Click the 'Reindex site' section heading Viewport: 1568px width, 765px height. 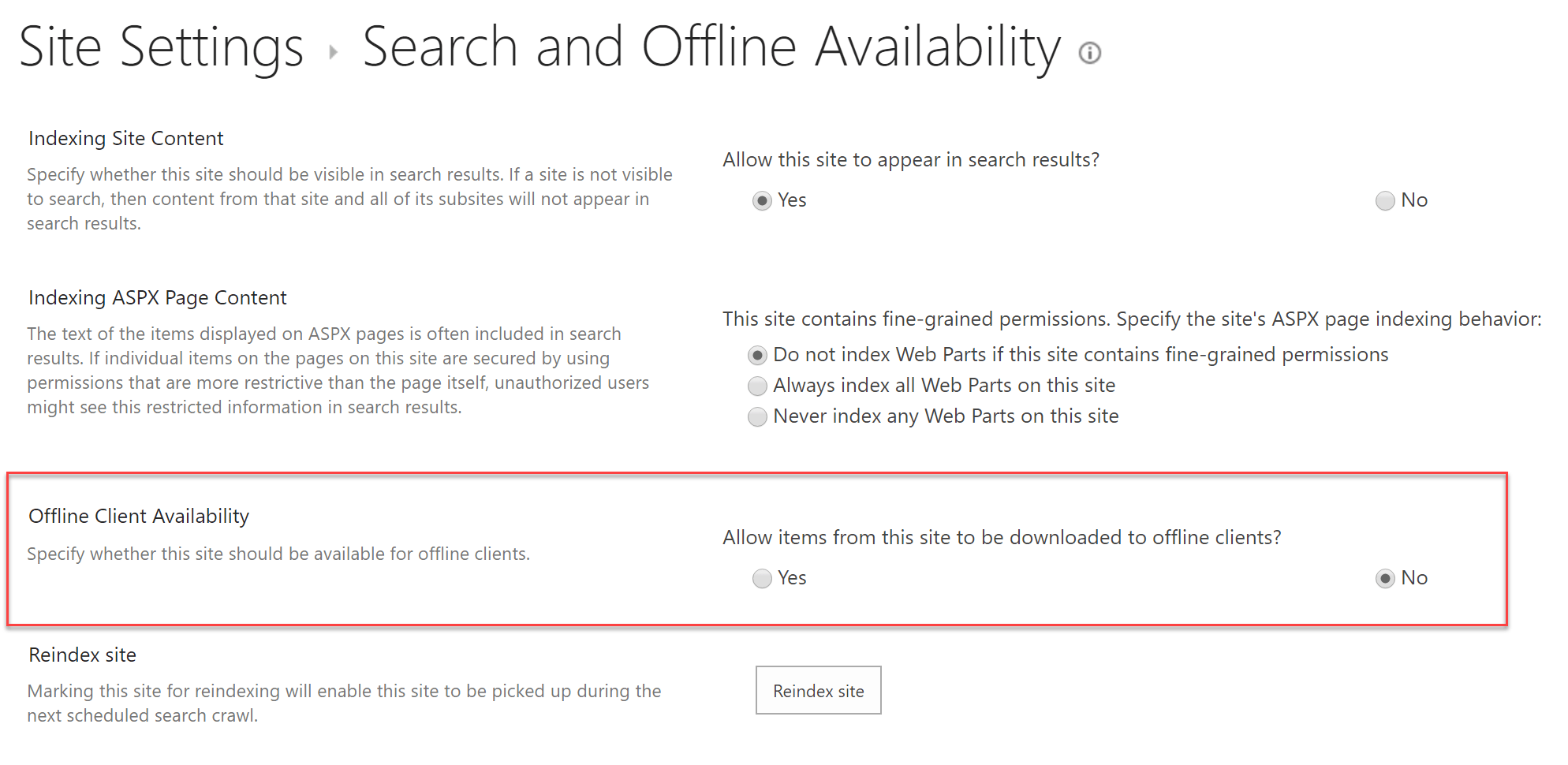81,655
